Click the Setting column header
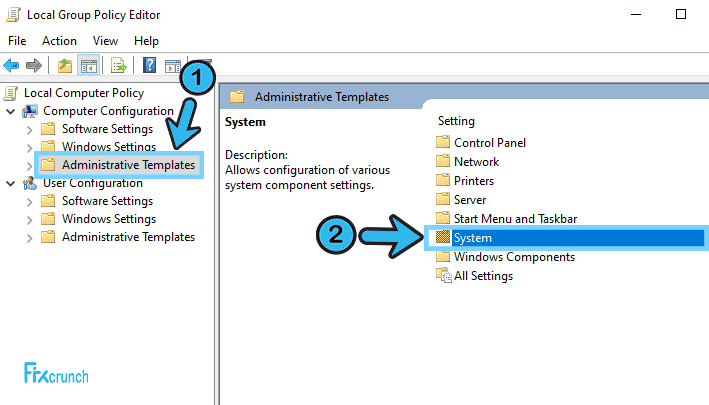The image size is (709, 405). point(456,121)
